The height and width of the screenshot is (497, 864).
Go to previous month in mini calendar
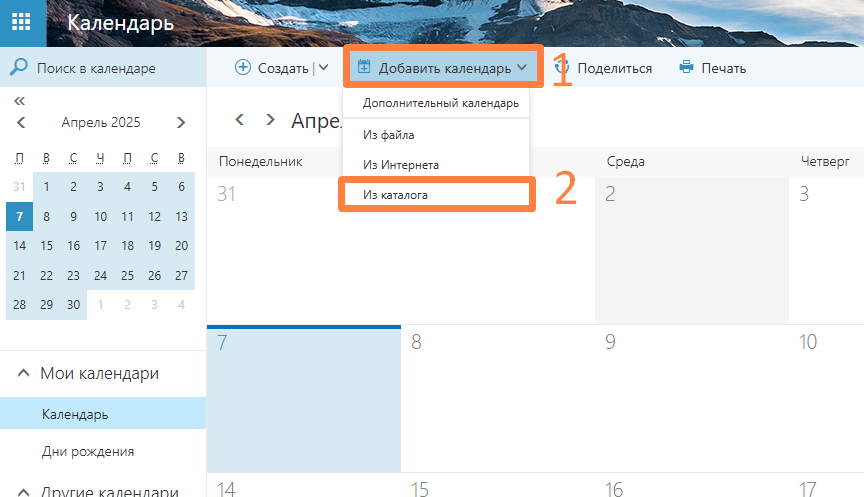coord(21,123)
